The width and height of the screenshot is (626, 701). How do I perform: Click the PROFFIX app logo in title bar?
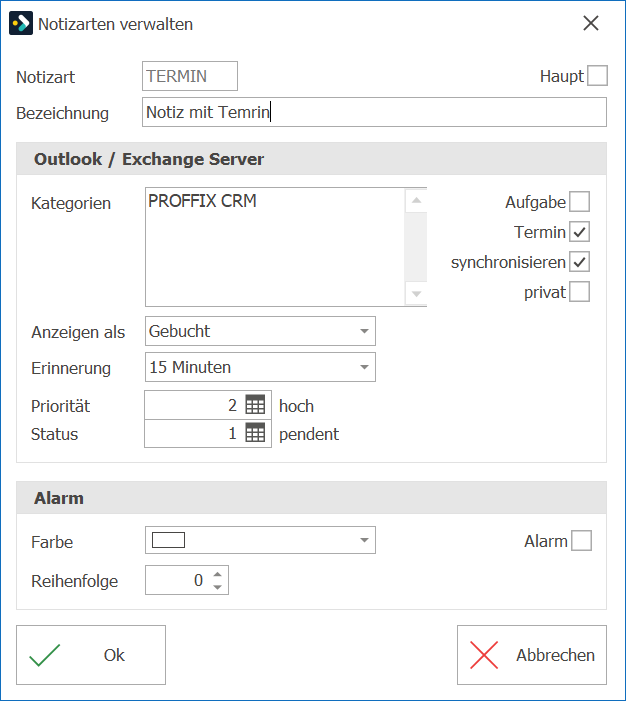tap(21, 23)
